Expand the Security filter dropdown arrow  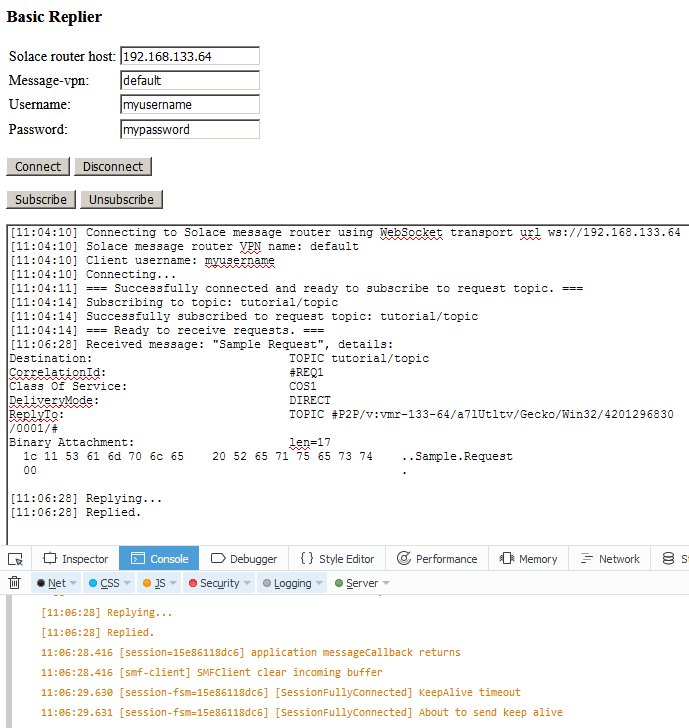click(x=247, y=583)
